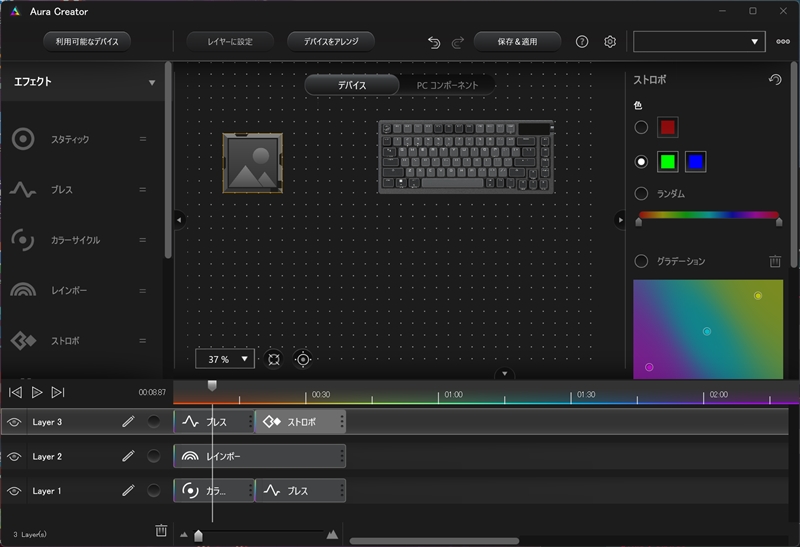Viewport: 800px width, 547px height.
Task: Toggle the round indicator on Layer 3
Action: pyautogui.click(x=153, y=421)
